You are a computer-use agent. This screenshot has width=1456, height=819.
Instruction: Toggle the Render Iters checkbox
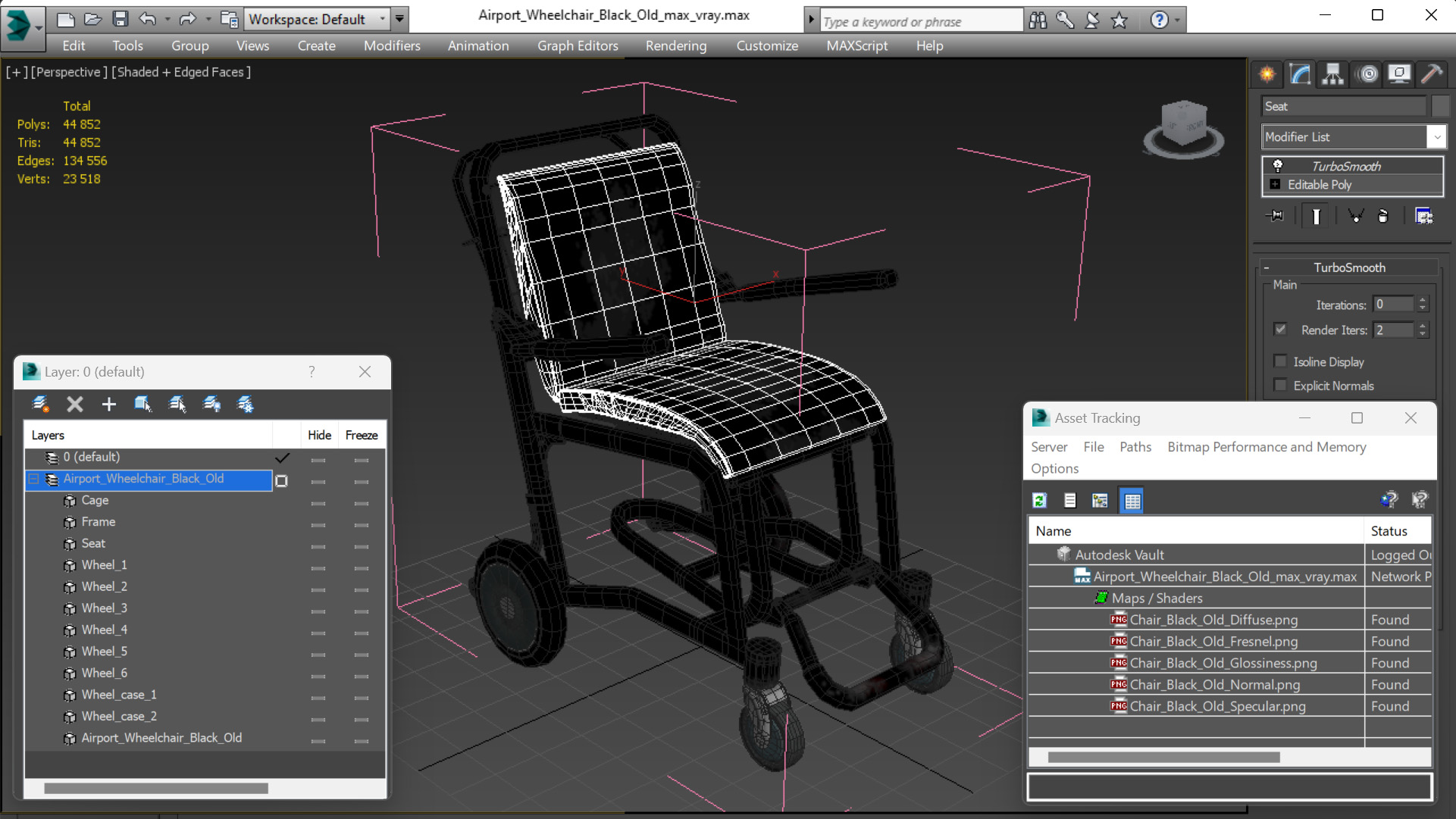[1281, 330]
